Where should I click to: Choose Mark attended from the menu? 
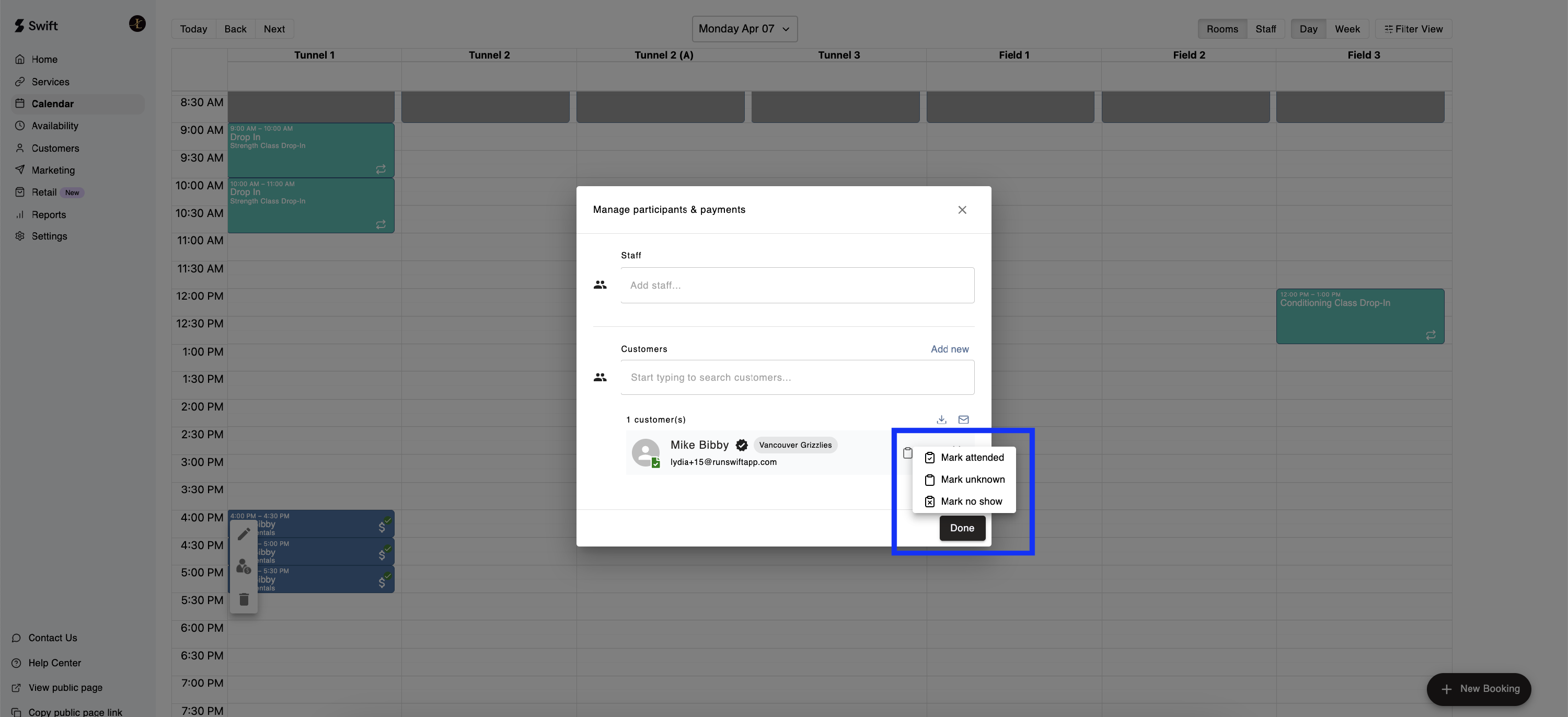point(972,458)
